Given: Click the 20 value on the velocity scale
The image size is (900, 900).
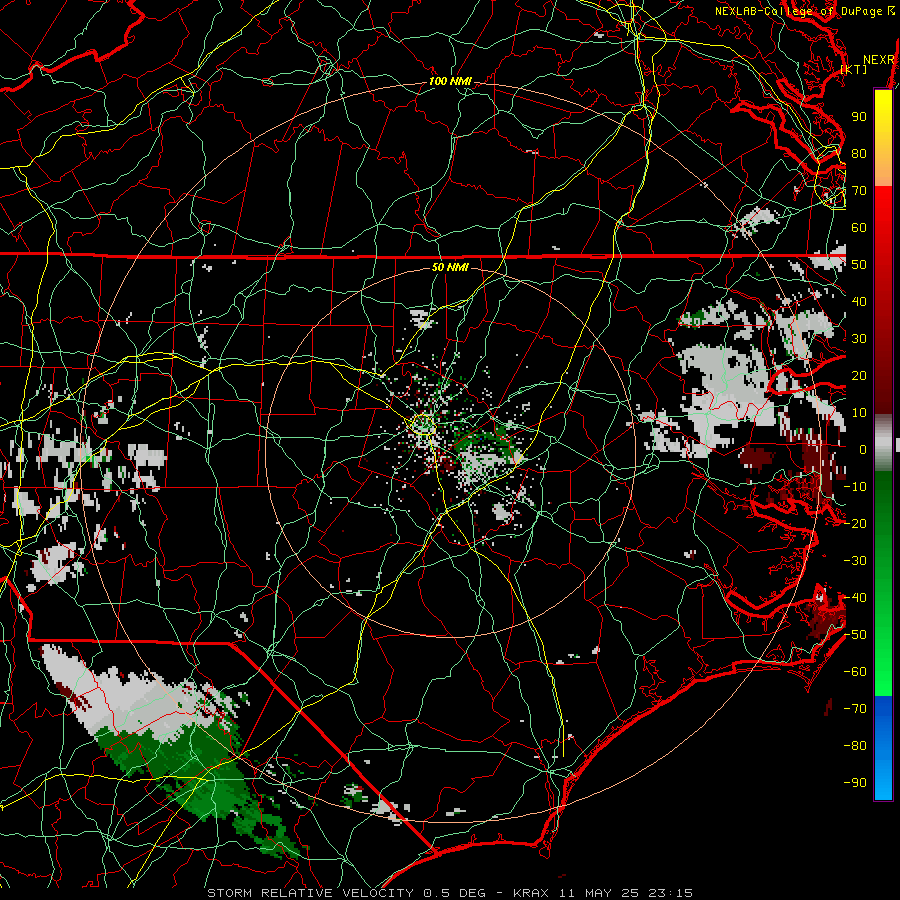Looking at the screenshot, I should tap(859, 376).
